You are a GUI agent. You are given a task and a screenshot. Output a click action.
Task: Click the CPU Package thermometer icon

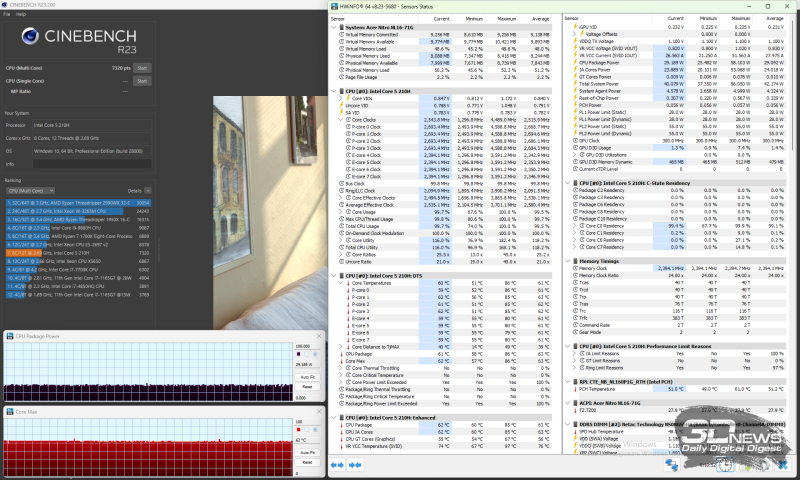point(342,354)
